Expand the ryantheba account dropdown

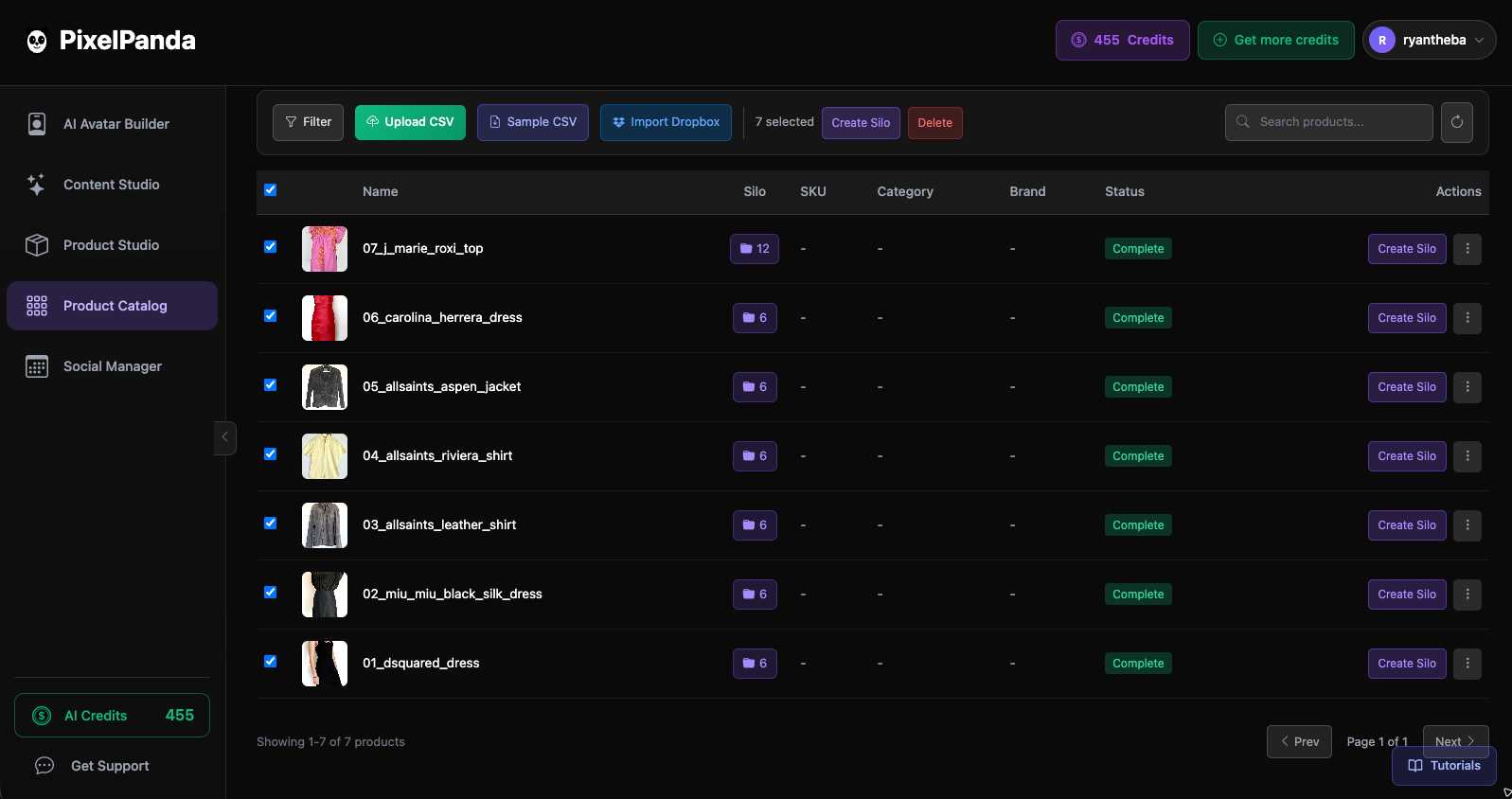1429,40
